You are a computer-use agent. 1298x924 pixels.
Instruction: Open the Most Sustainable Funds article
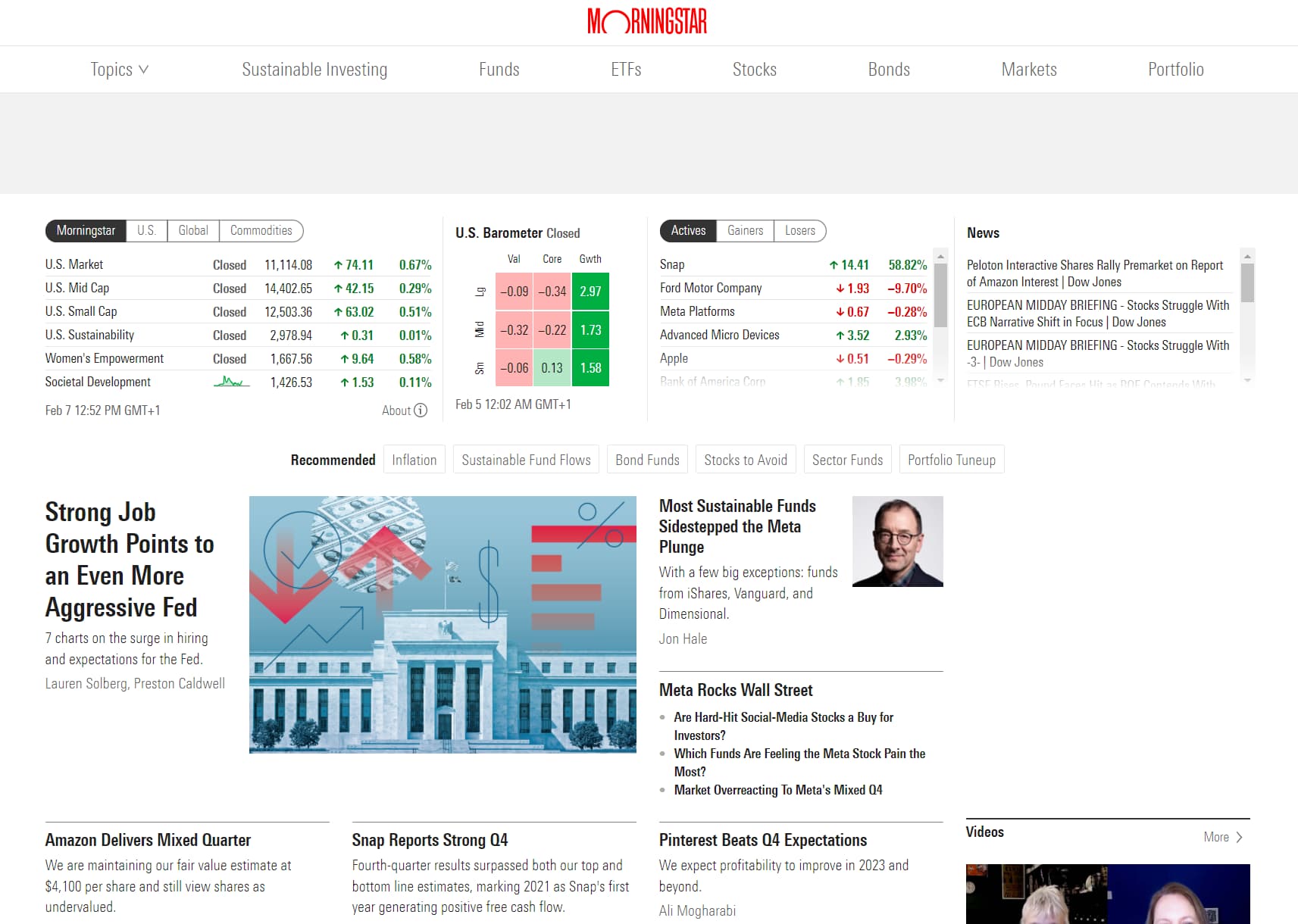point(737,526)
